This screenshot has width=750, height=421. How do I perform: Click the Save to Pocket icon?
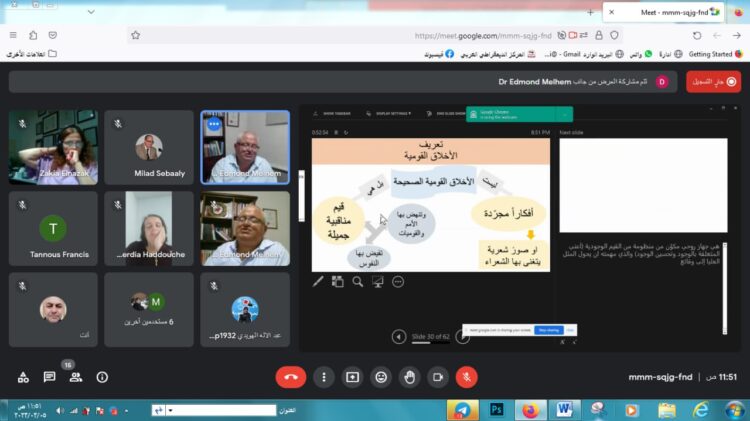(x=53, y=35)
